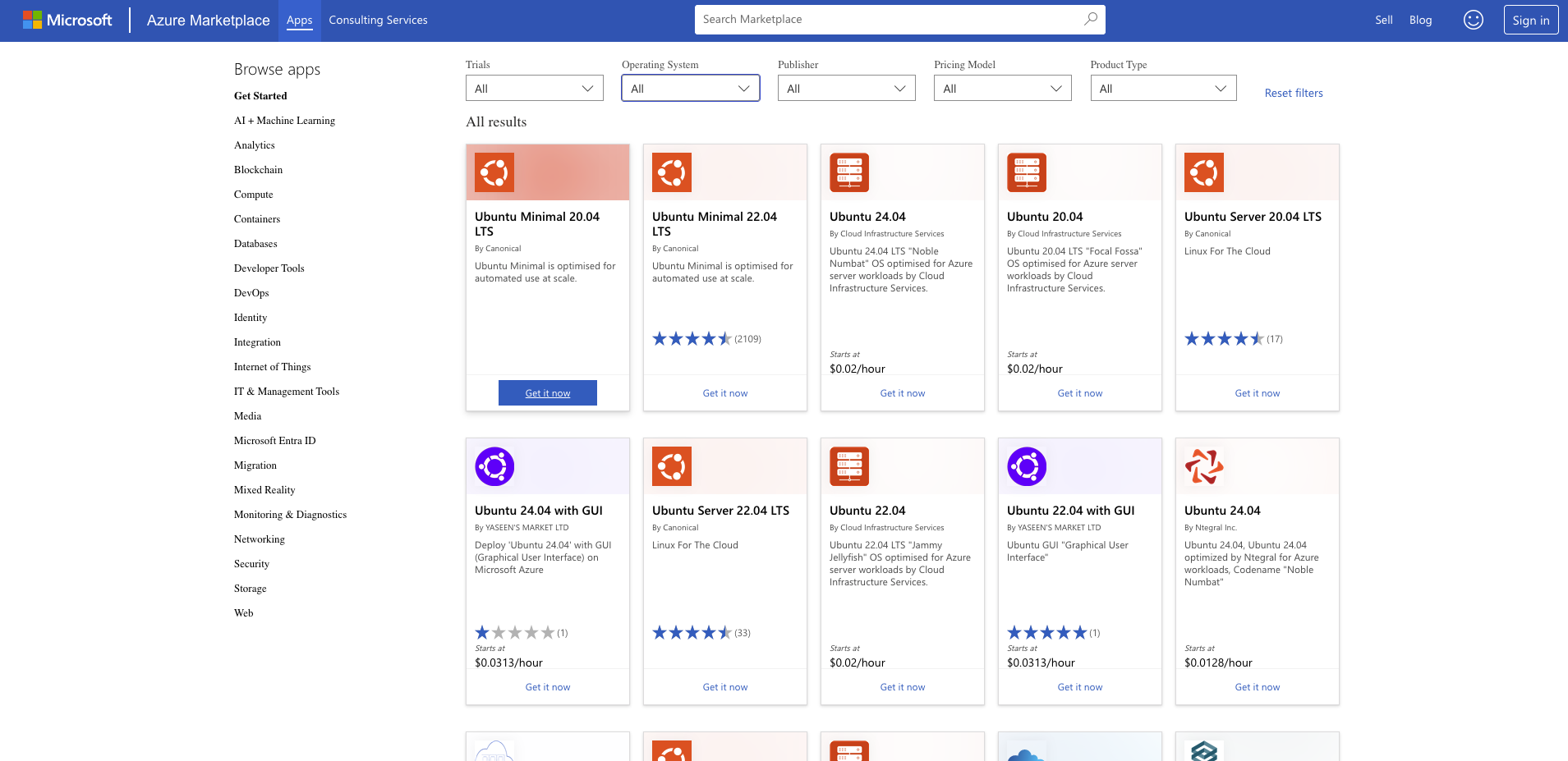Viewport: 1568px width, 761px height.
Task: Open the Blog link in the header
Action: [x=1421, y=20]
